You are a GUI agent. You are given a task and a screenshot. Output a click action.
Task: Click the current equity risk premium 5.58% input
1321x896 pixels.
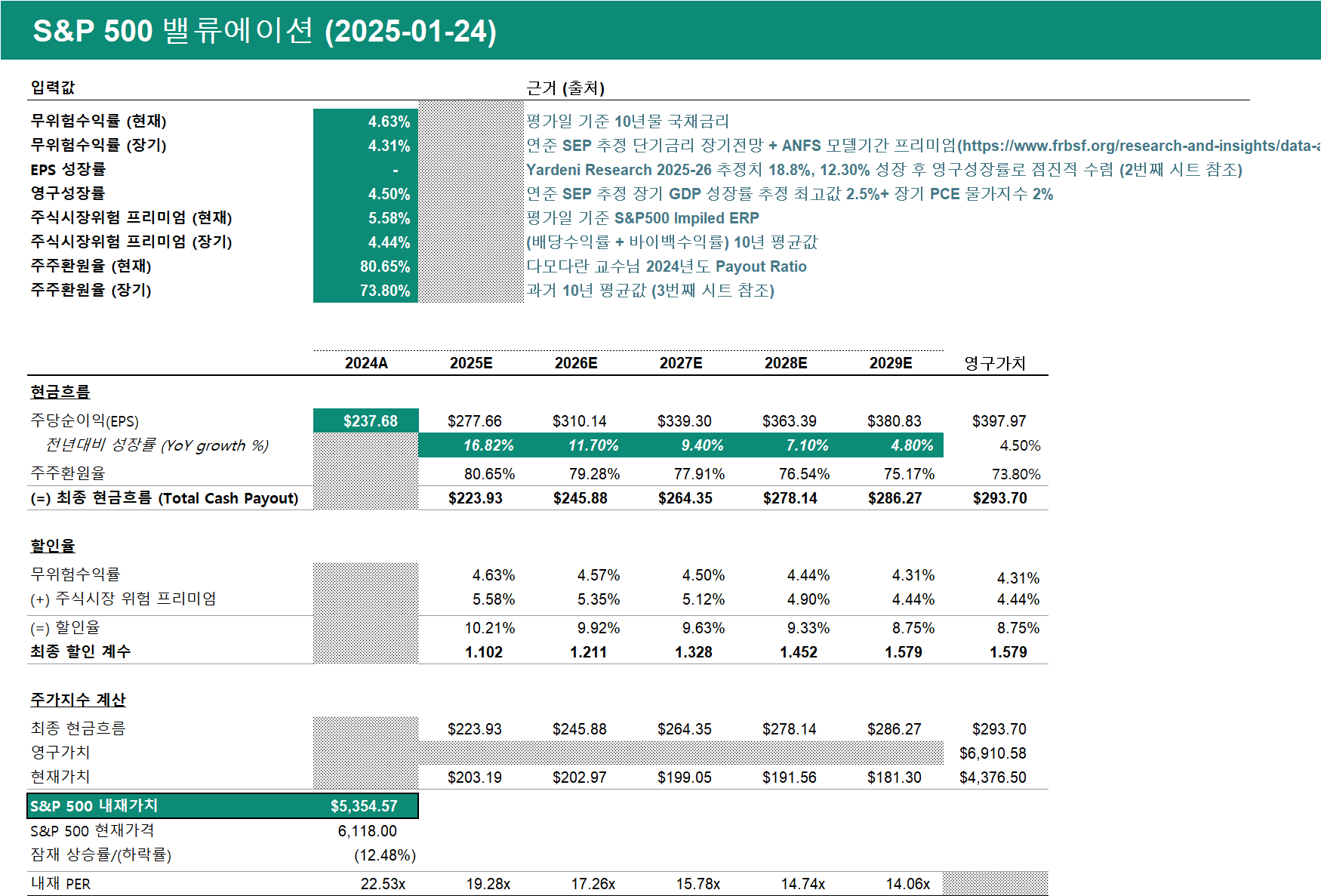click(366, 218)
